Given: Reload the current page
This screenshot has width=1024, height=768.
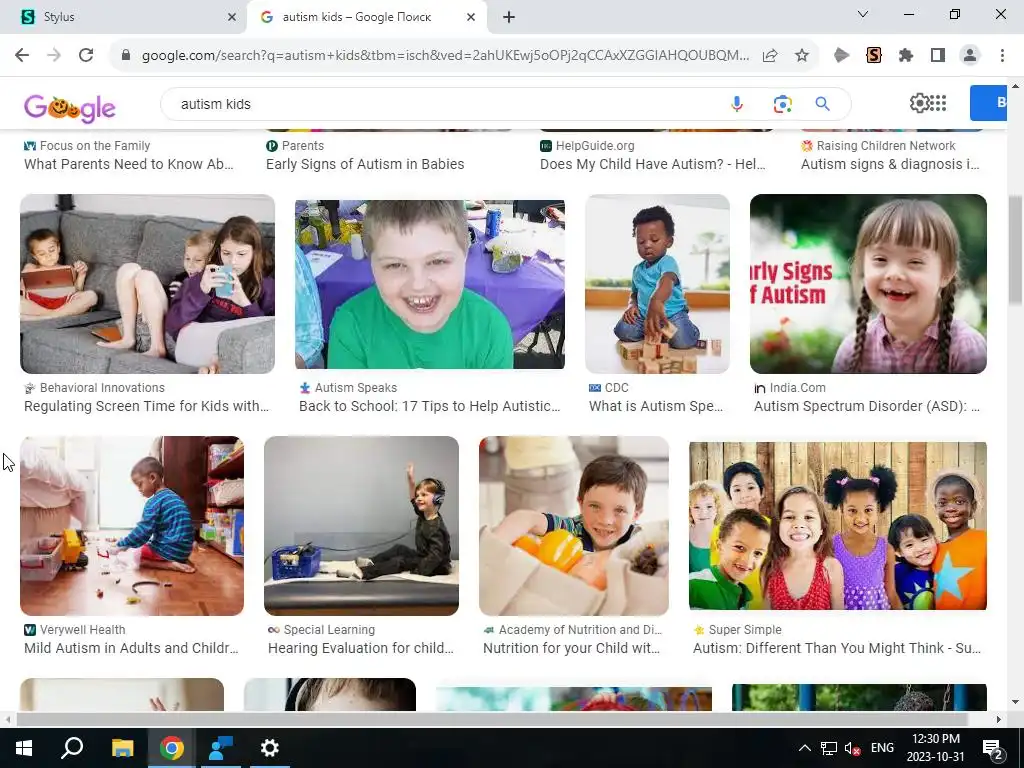Looking at the screenshot, I should click(x=86, y=56).
